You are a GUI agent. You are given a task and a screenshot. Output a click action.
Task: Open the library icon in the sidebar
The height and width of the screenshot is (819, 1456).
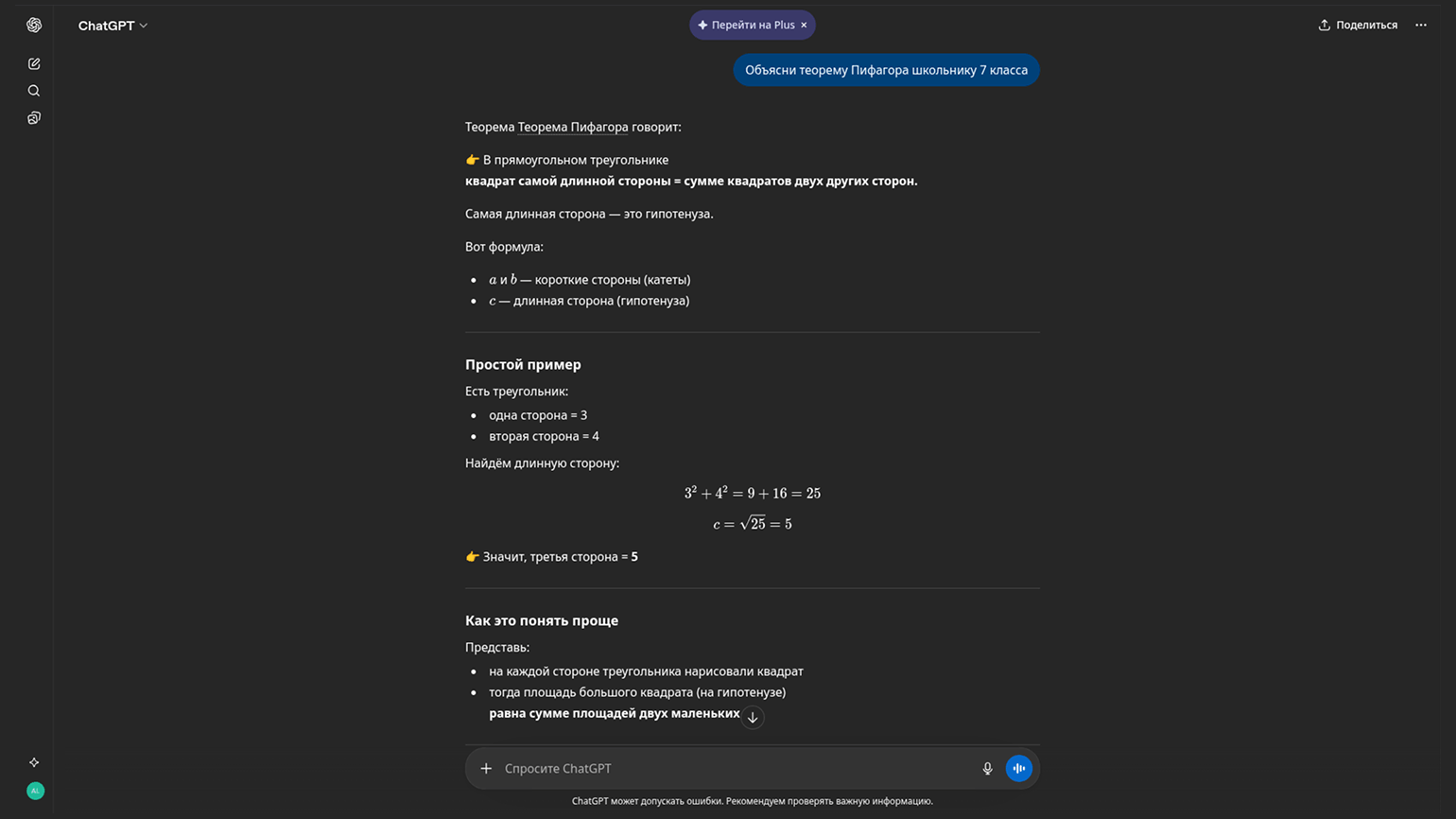point(34,118)
